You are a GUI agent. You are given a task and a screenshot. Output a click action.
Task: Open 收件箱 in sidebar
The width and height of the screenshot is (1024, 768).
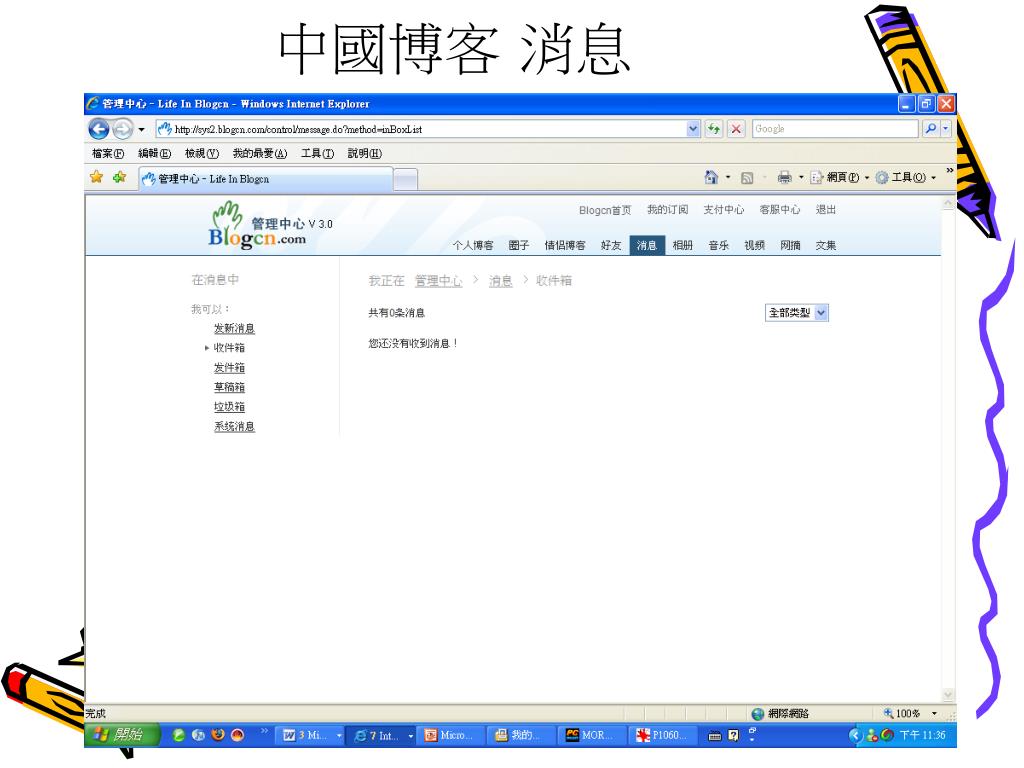click(x=229, y=348)
